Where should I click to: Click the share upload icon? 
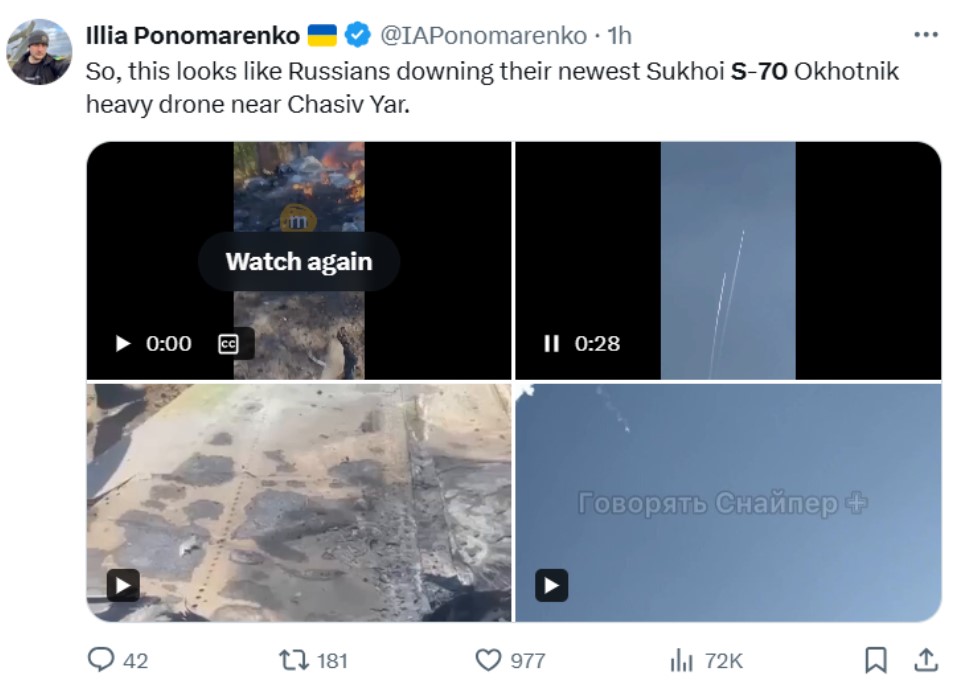(x=926, y=660)
